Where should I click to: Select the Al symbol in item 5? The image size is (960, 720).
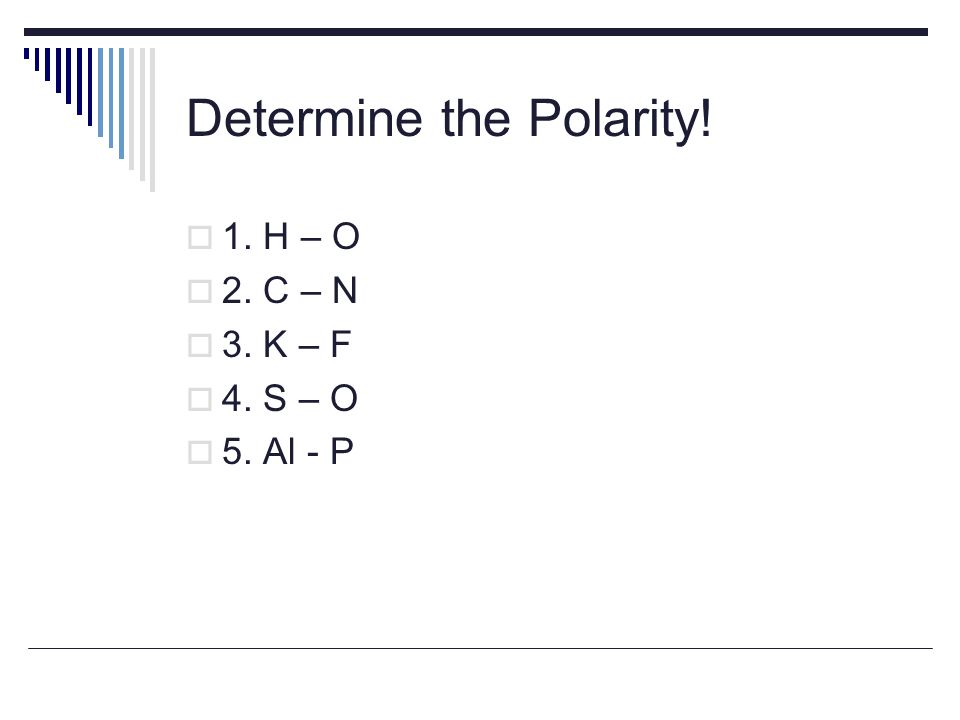tap(279, 452)
